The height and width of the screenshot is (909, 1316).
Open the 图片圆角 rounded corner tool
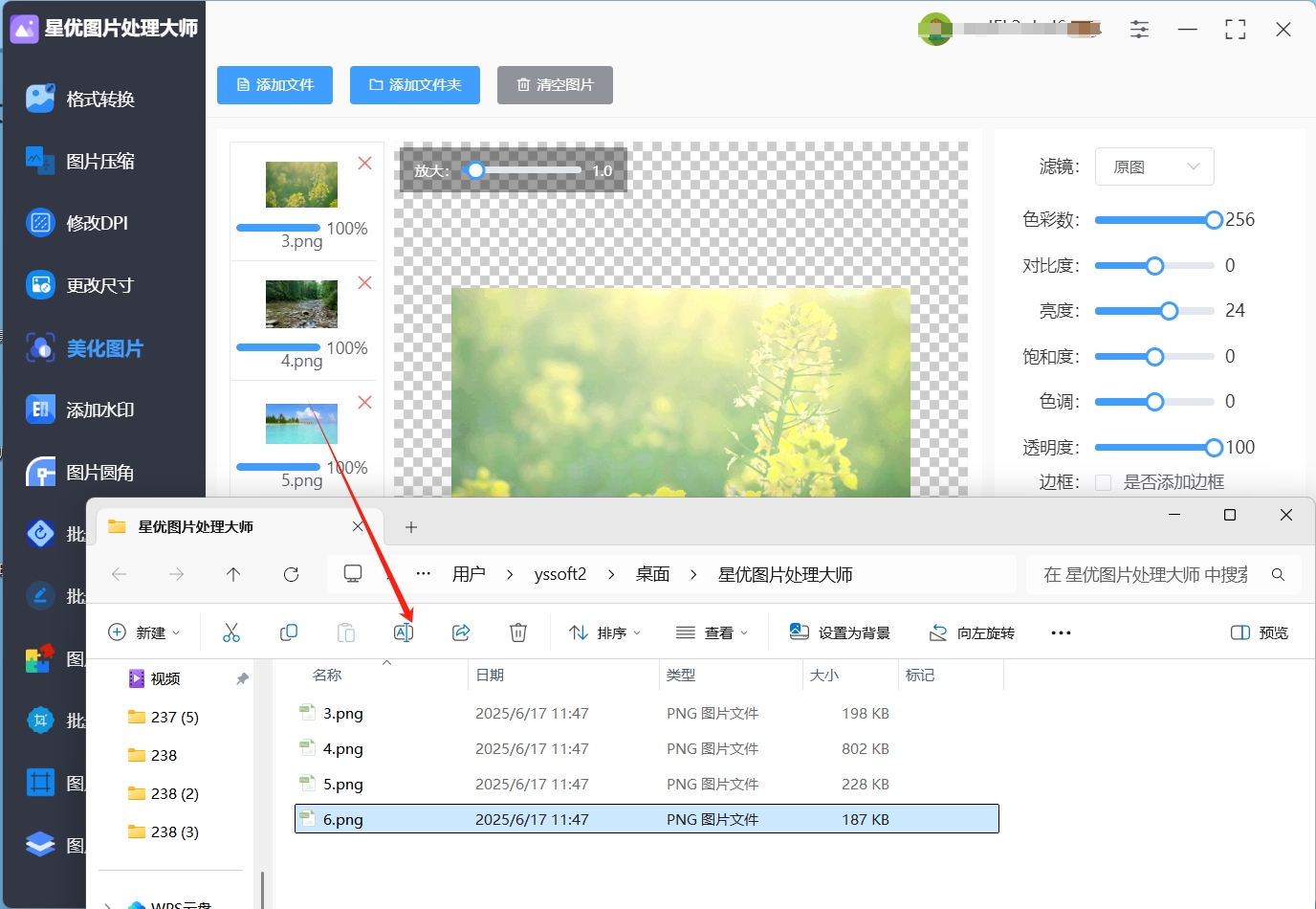point(80,473)
